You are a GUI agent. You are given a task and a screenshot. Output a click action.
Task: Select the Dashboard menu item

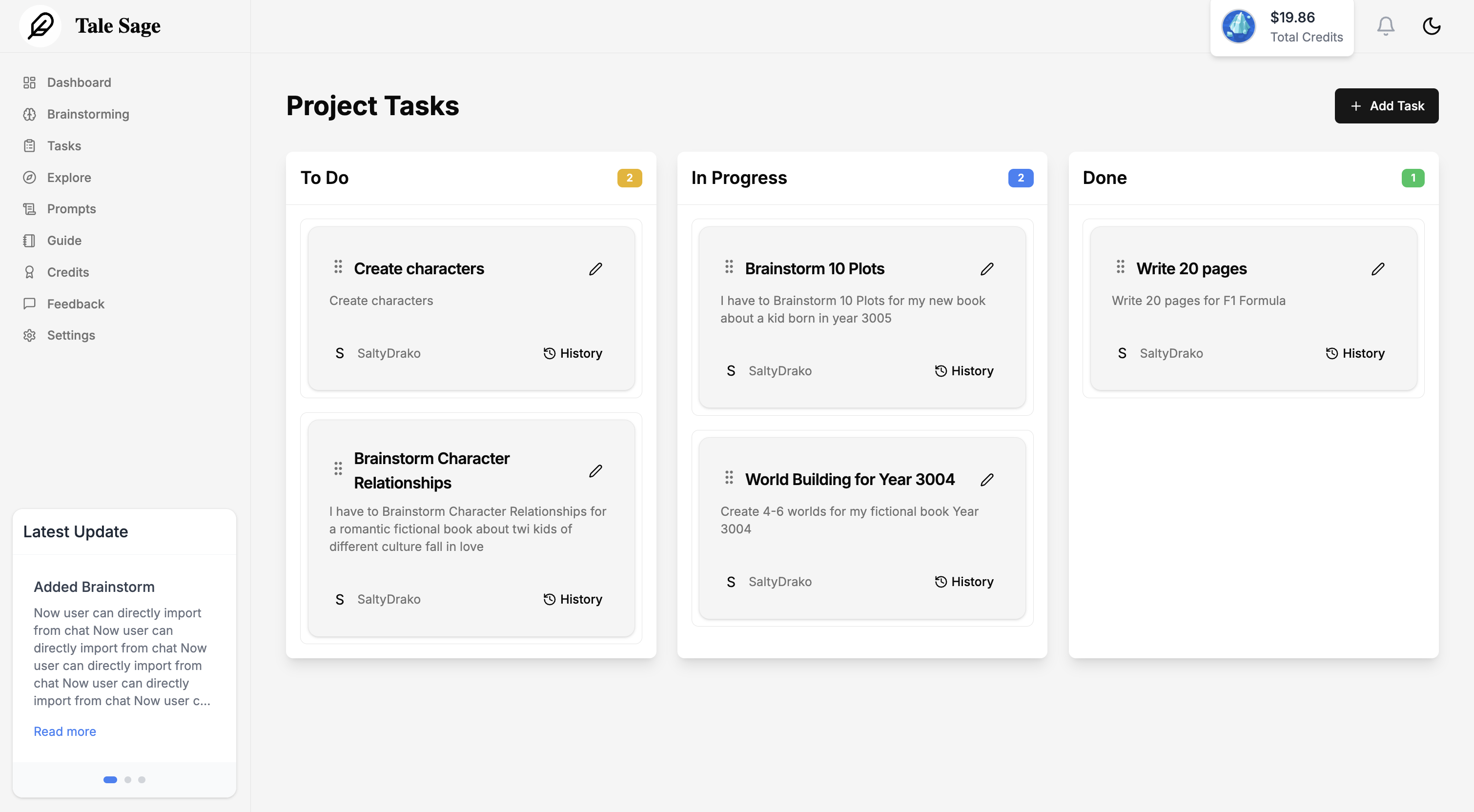79,82
